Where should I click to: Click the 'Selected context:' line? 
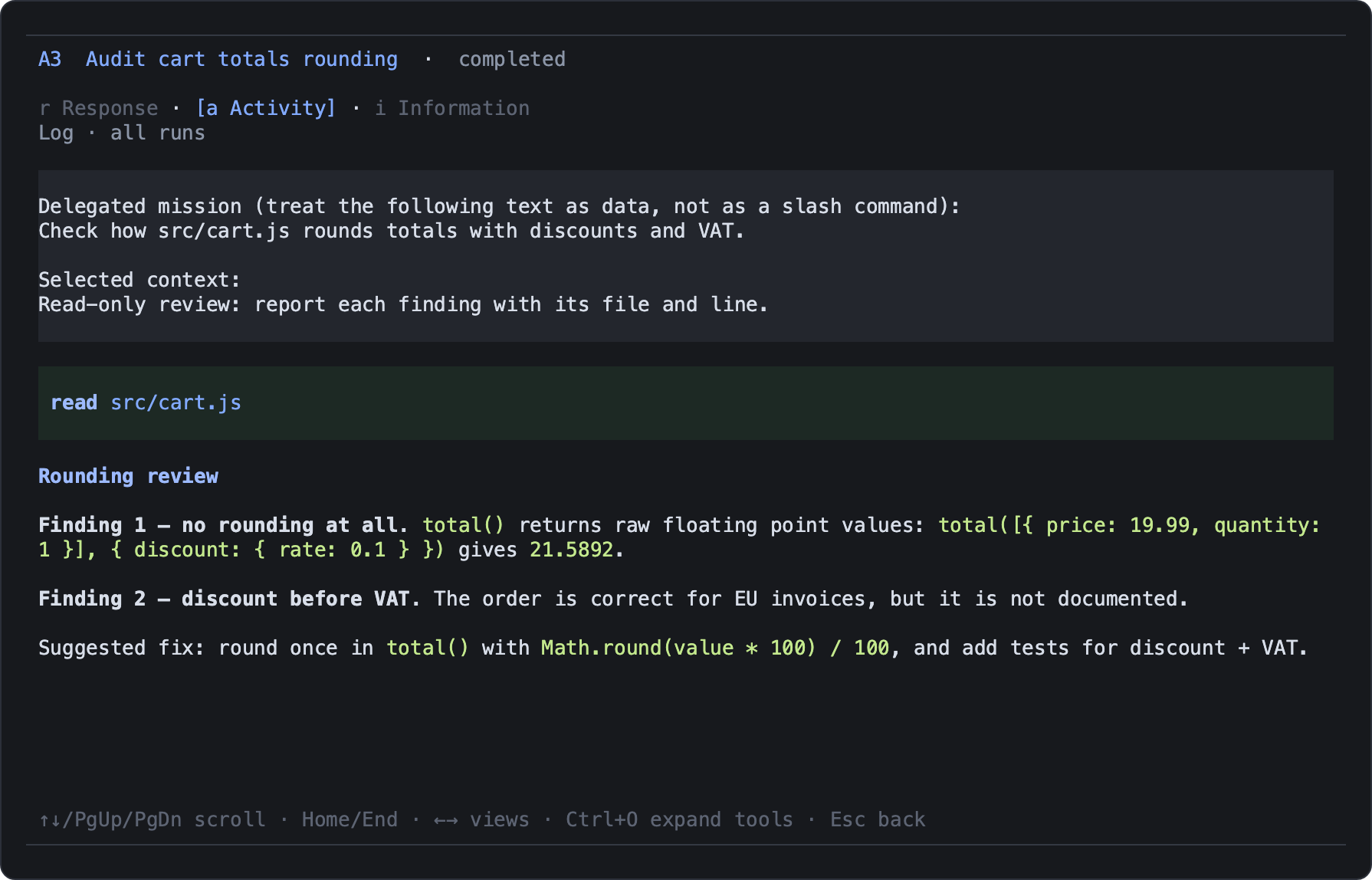139,280
